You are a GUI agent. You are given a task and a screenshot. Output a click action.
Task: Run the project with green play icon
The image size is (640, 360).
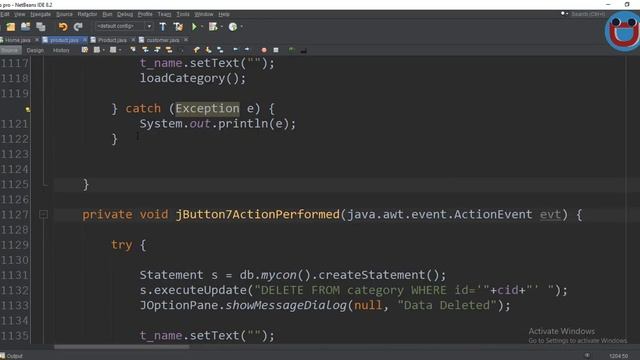[194, 27]
